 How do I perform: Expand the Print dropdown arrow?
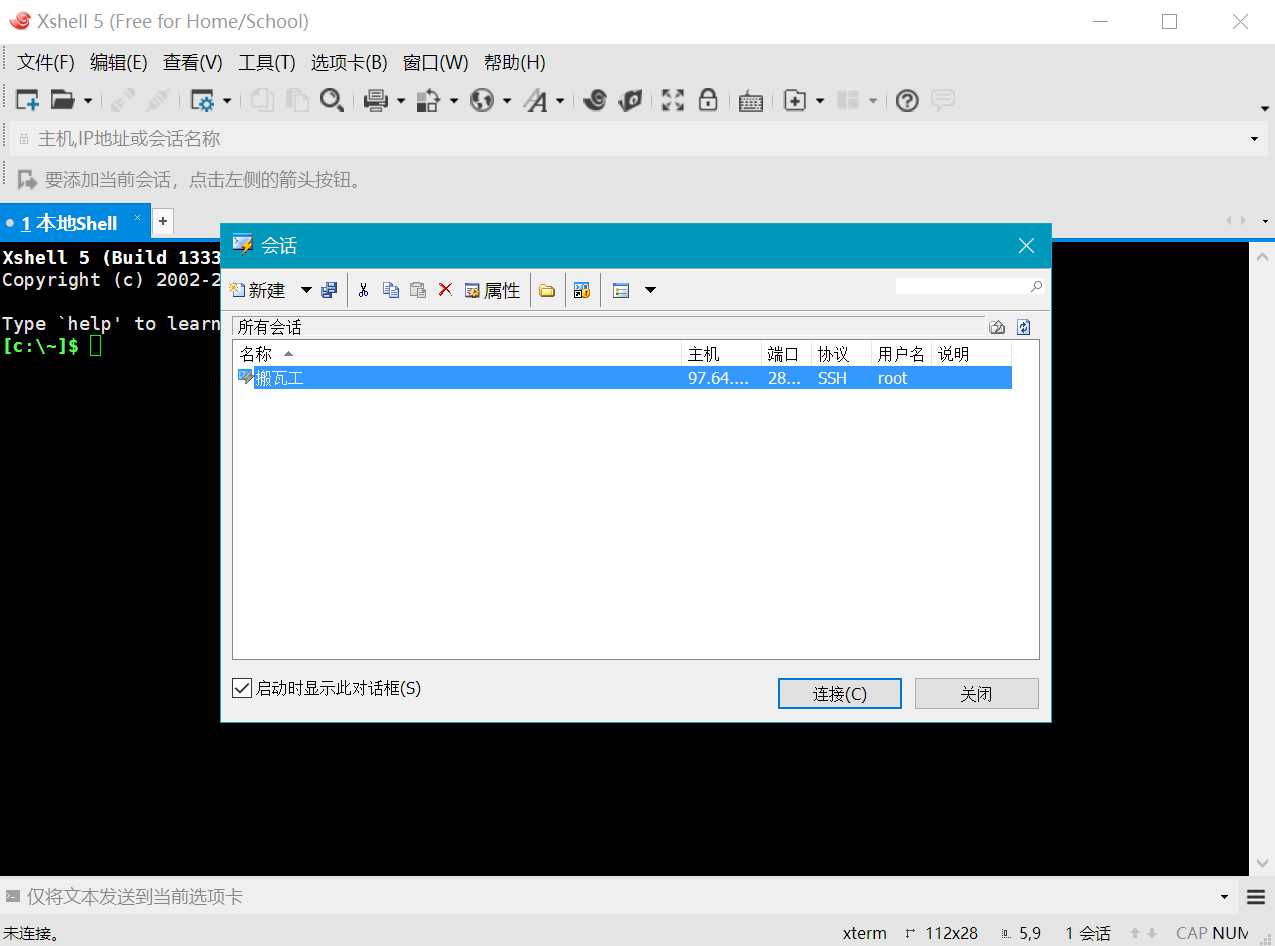401,100
